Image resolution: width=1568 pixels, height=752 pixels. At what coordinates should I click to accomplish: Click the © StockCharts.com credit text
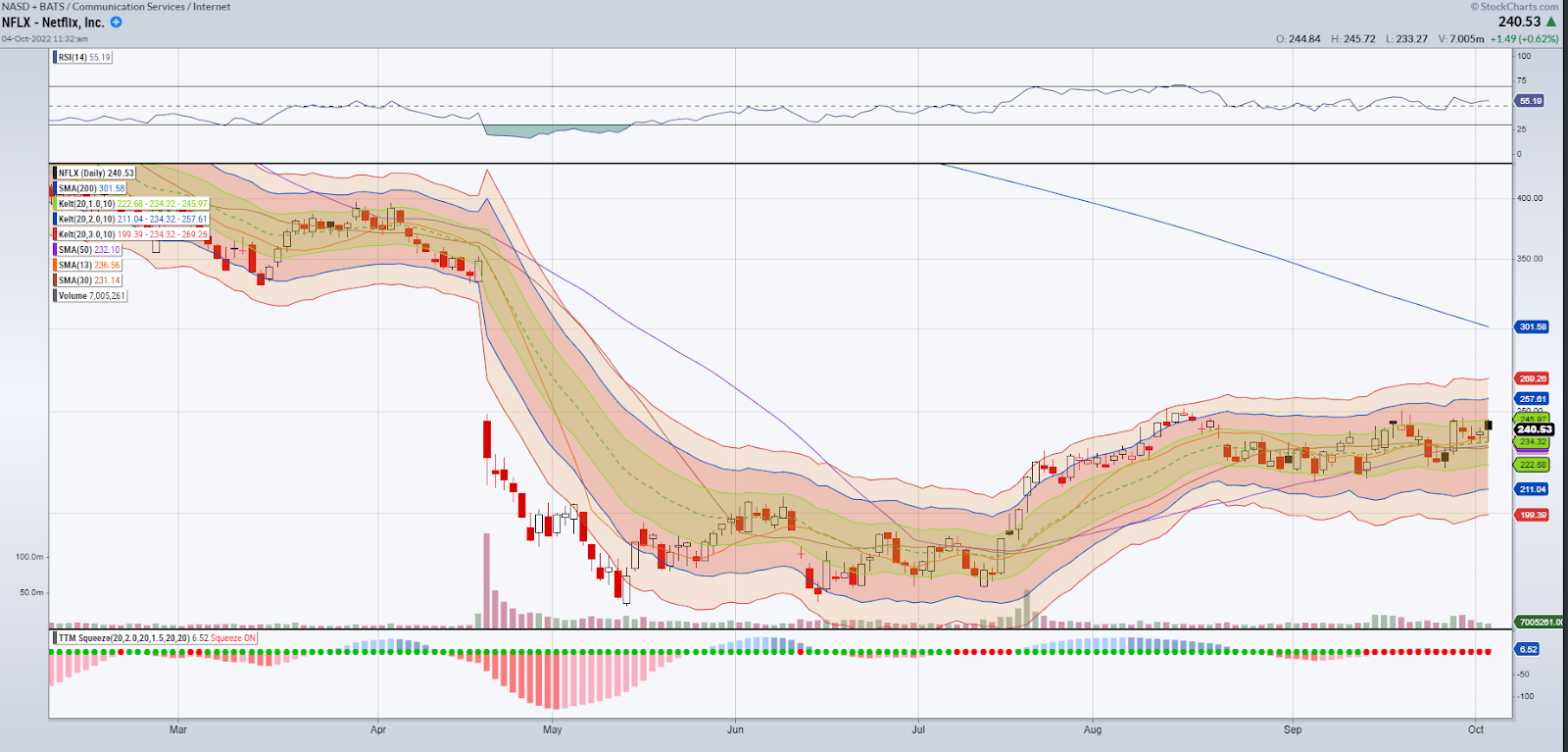pos(1514,7)
